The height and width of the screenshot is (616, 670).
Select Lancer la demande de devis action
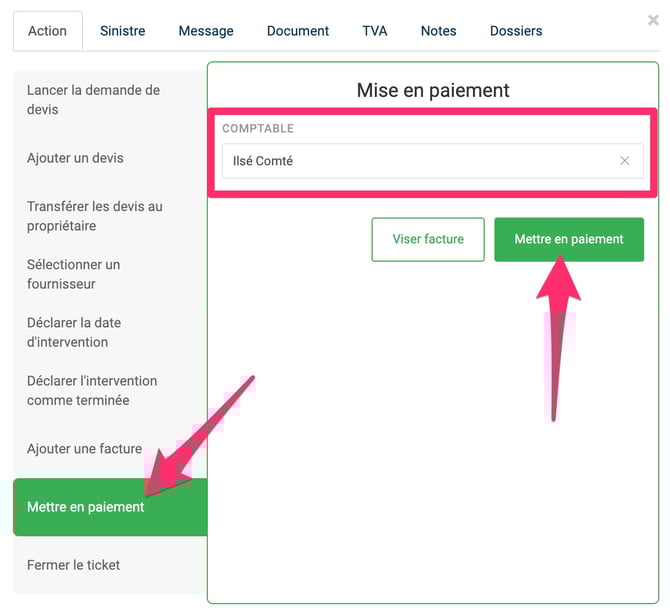93,100
